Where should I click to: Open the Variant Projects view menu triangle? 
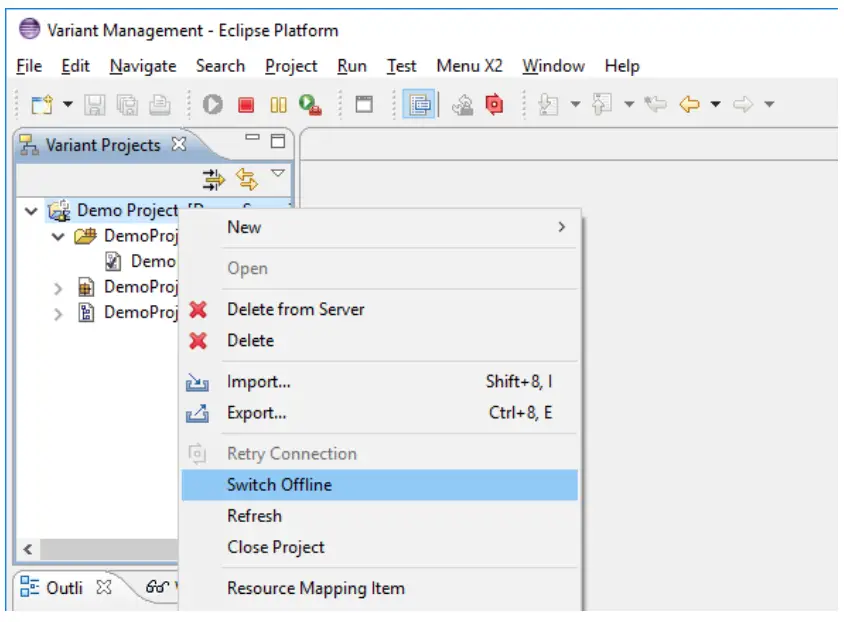click(x=278, y=173)
